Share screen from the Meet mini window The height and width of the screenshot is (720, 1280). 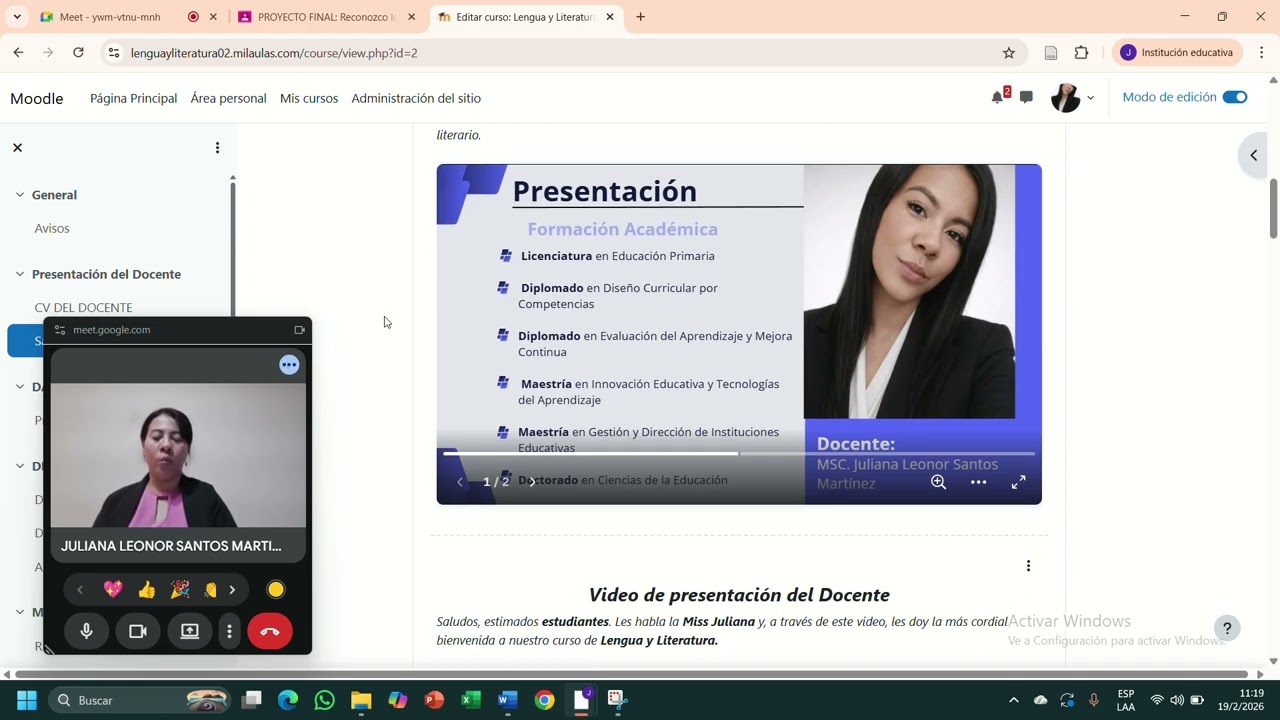coord(190,631)
